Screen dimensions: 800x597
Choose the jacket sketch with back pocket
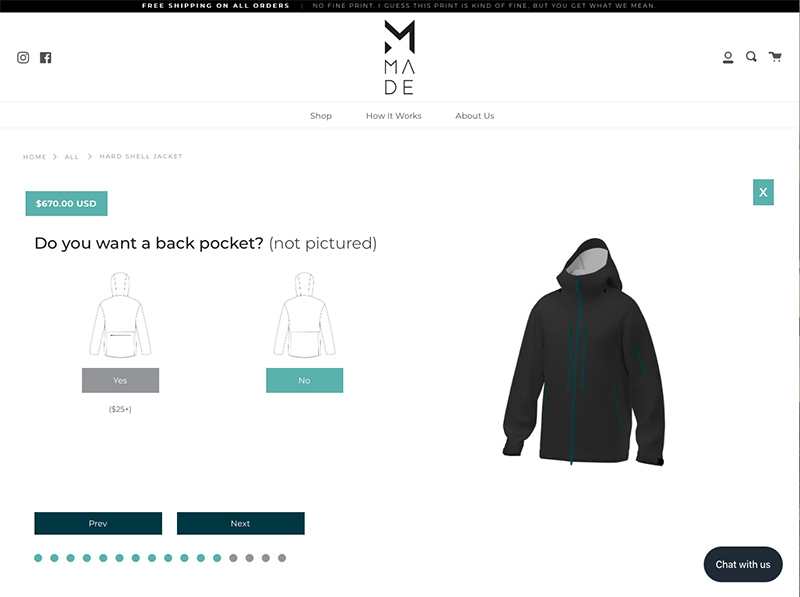point(120,315)
